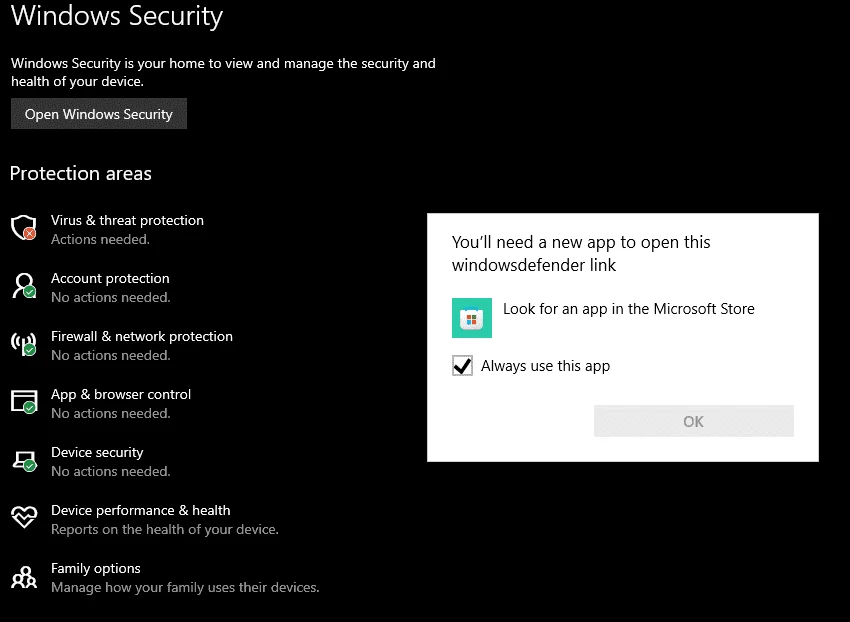Click the Open Windows Security button
850x622 pixels.
(99, 114)
